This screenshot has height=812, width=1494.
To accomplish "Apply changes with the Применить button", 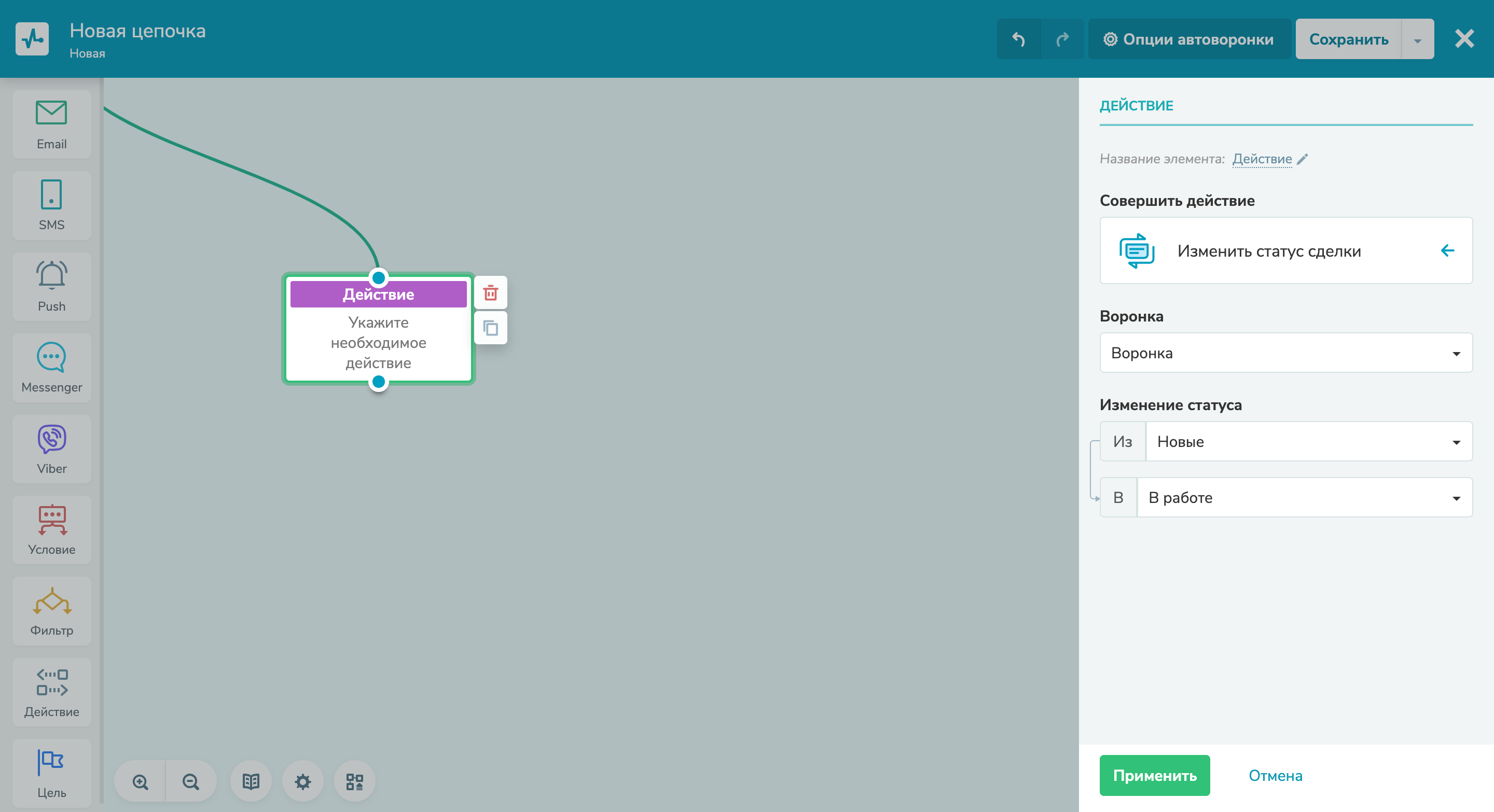I will point(1154,776).
